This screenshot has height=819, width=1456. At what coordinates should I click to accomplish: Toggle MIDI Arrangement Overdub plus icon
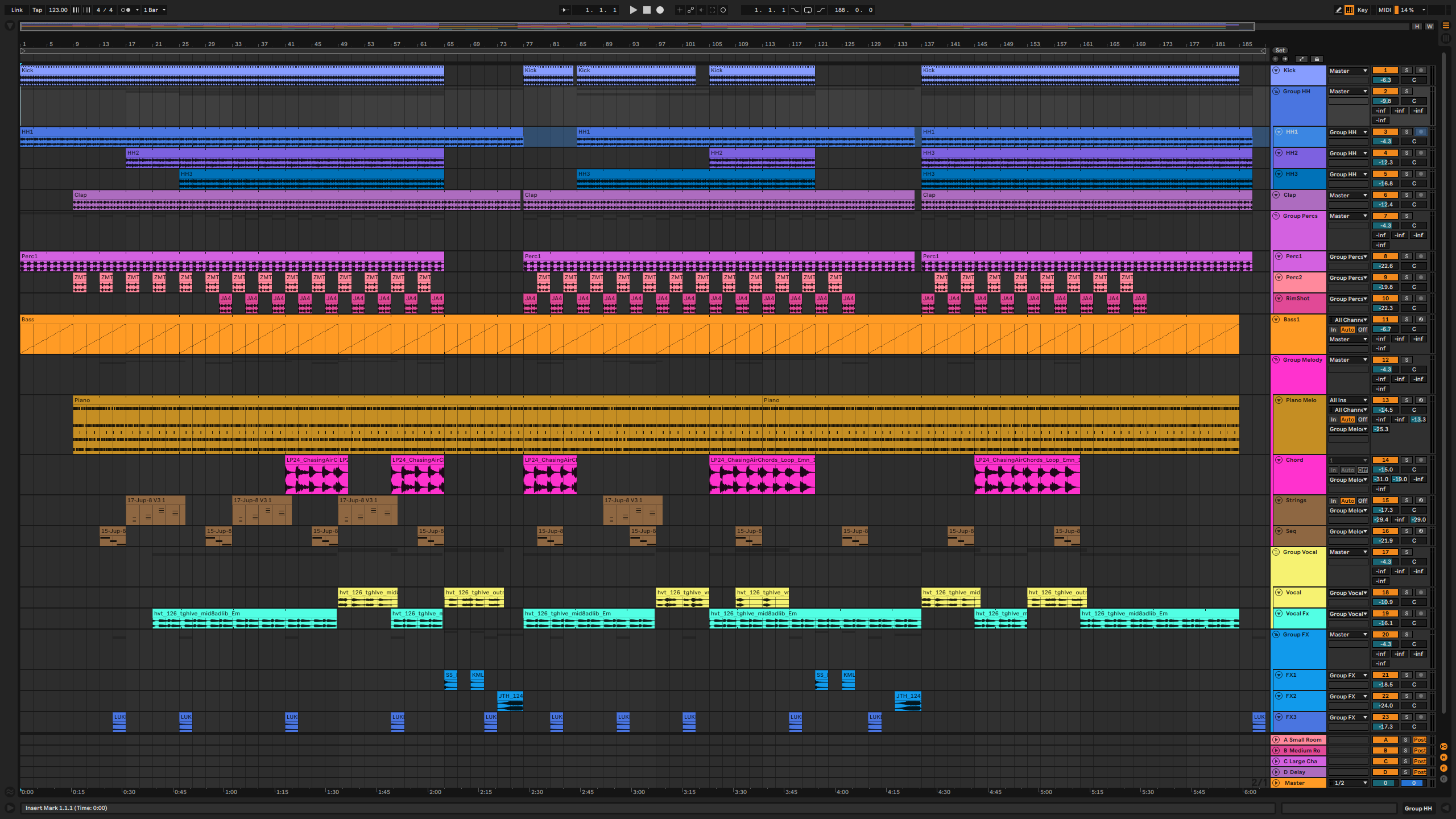679,10
